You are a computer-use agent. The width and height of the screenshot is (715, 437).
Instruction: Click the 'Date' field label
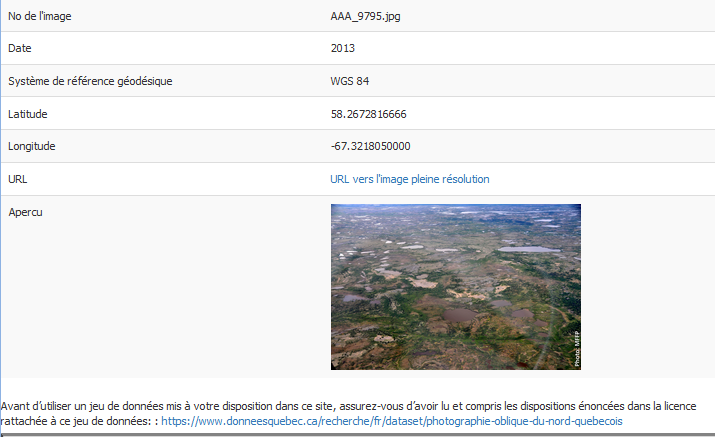click(20, 48)
